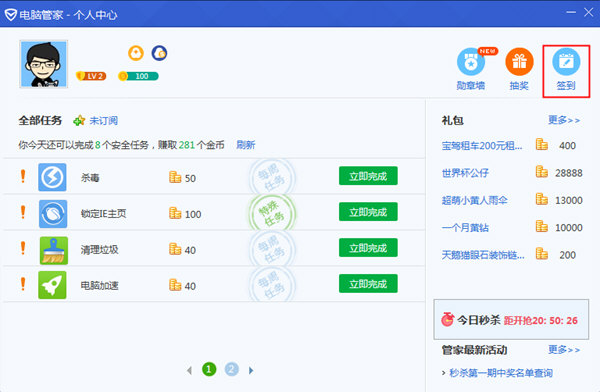Open the 勋章墙 medal wall icon
The width and height of the screenshot is (600, 392).
[x=471, y=62]
